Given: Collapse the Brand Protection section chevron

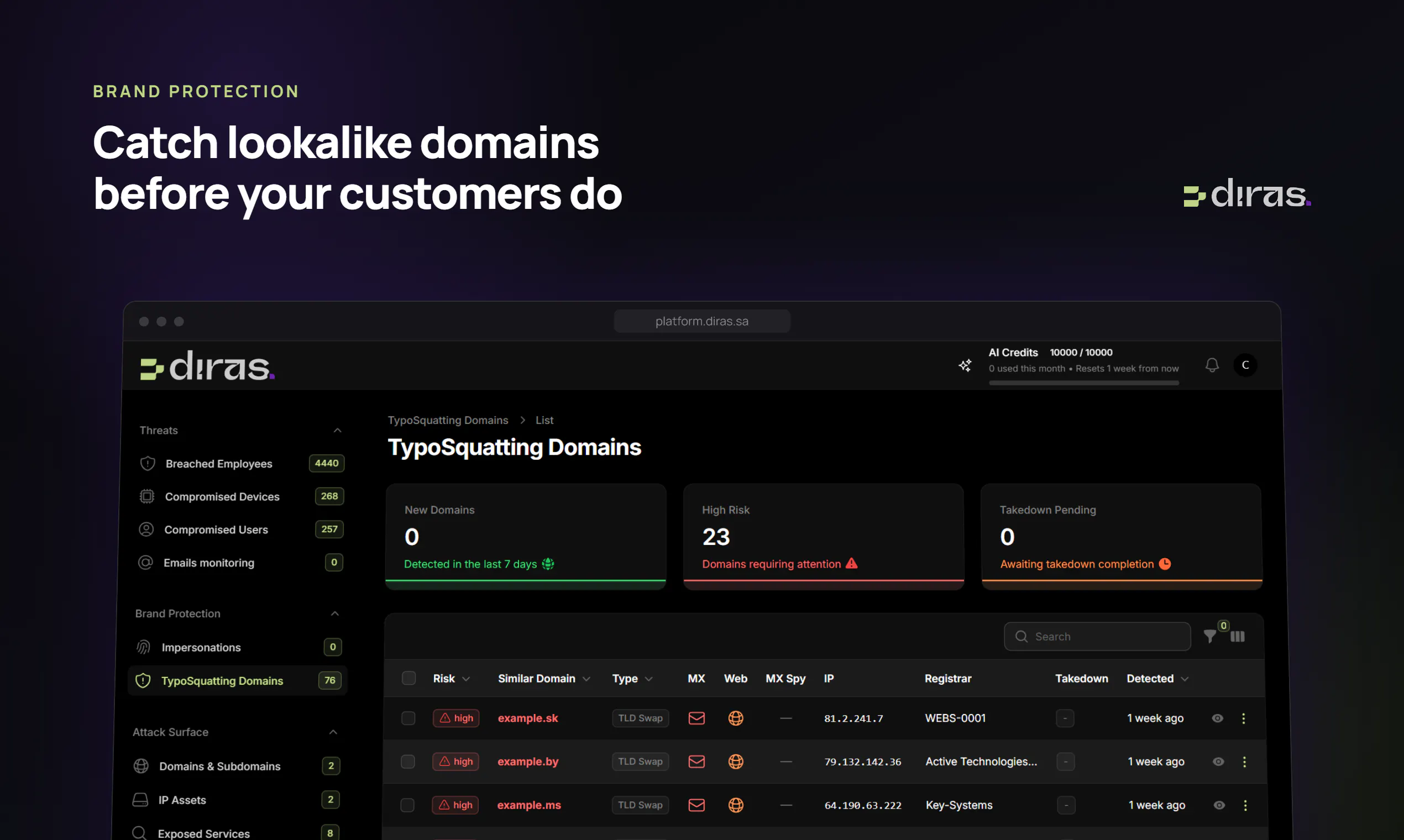Looking at the screenshot, I should (x=334, y=613).
